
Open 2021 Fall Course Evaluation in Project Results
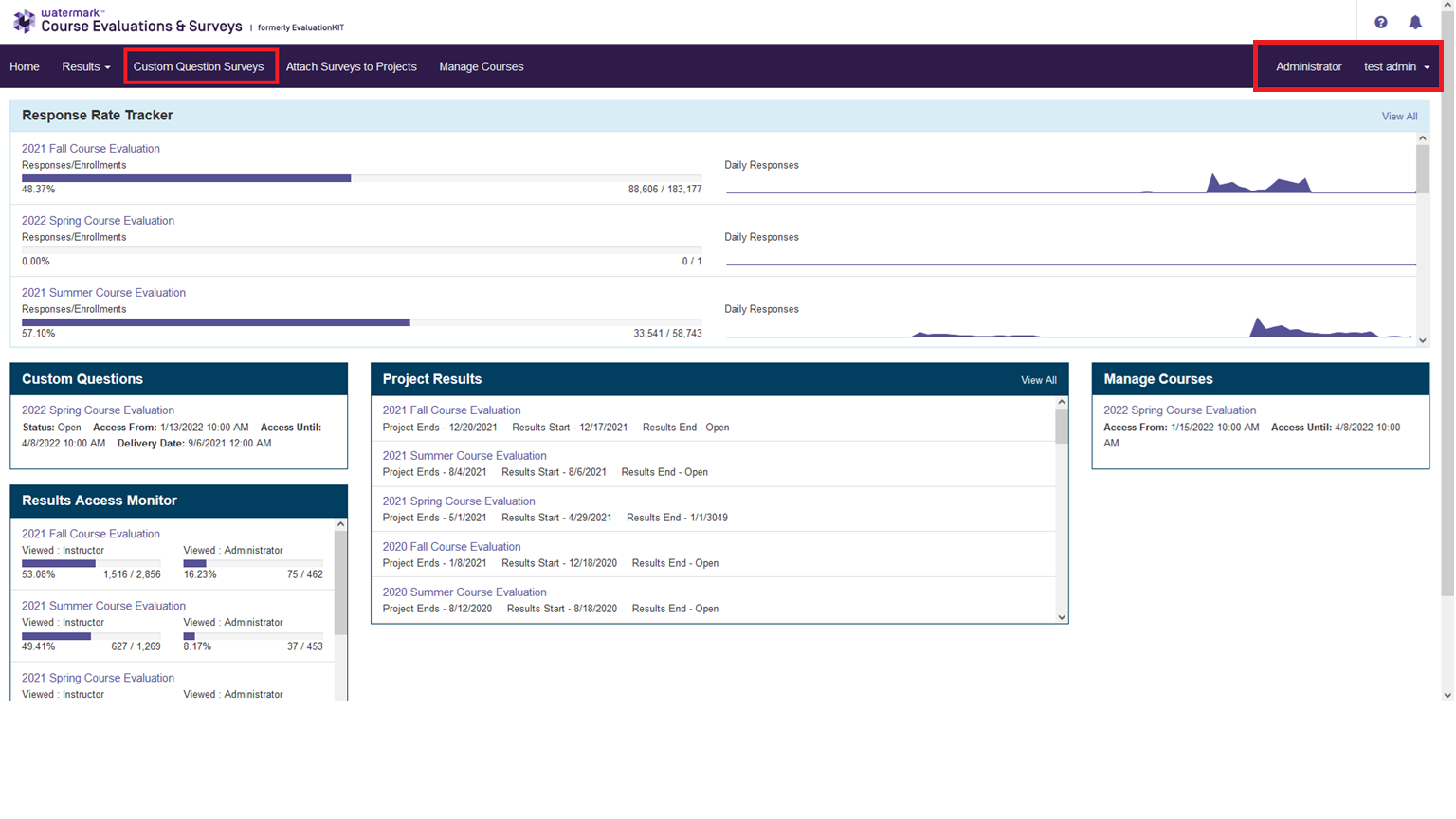point(451,410)
